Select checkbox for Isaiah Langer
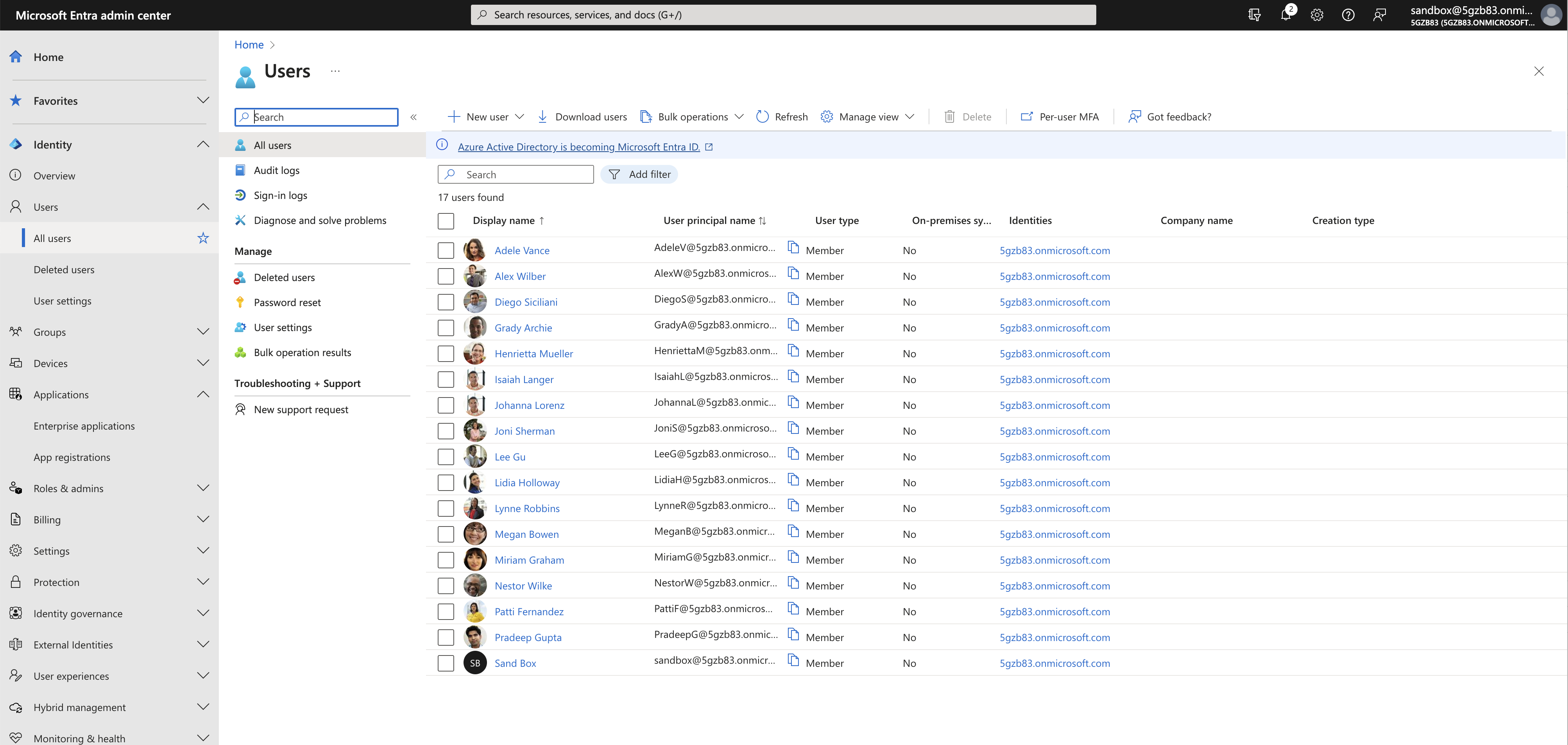The height and width of the screenshot is (745, 1568). point(446,379)
